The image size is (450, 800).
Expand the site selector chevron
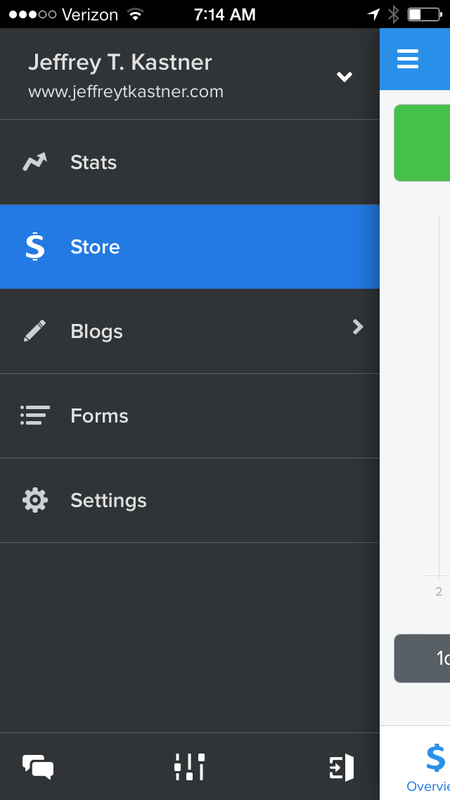(x=344, y=77)
